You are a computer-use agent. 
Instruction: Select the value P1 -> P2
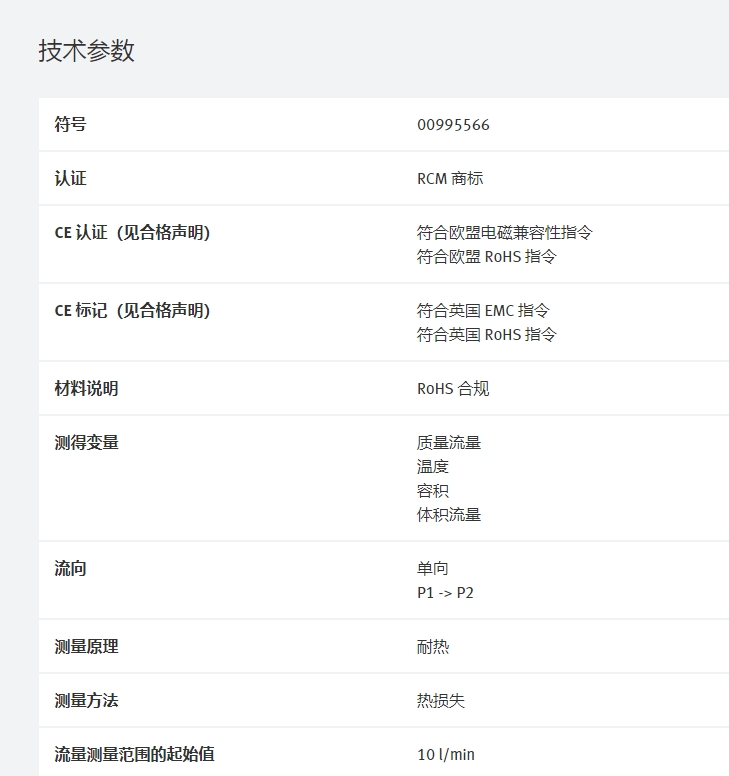445,592
